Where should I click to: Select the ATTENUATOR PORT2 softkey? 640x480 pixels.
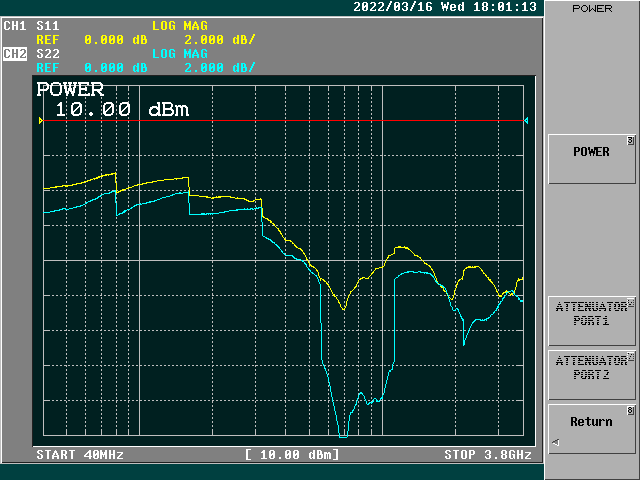click(x=591, y=375)
